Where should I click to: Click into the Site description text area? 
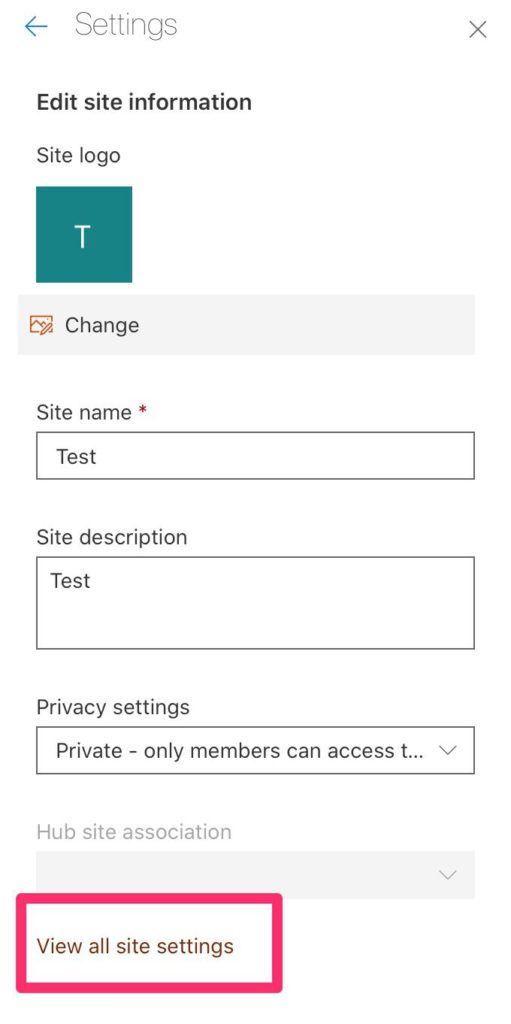pos(255,603)
